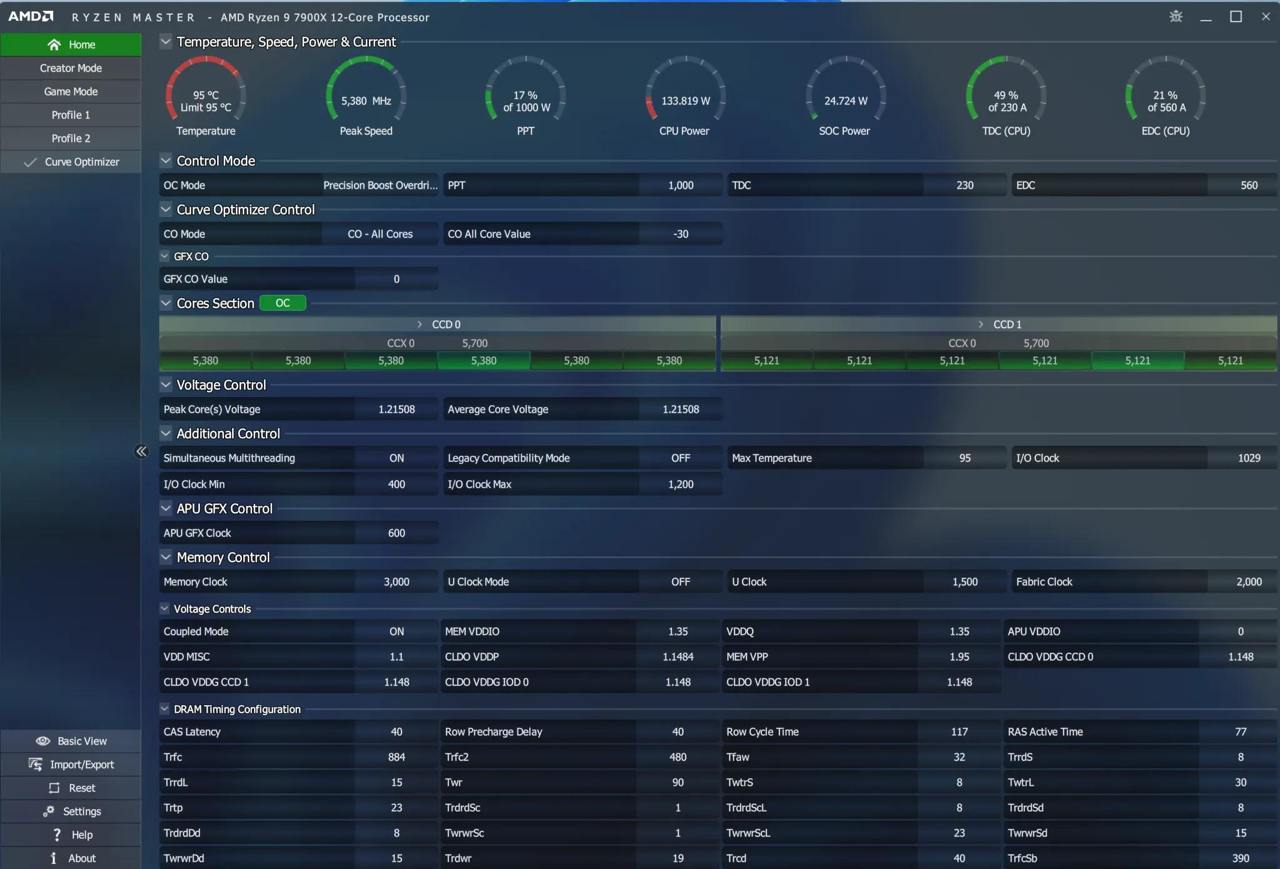Viewport: 1280px width, 869px height.
Task: Click the CO All Core Value field
Action: pyautogui.click(x=680, y=234)
